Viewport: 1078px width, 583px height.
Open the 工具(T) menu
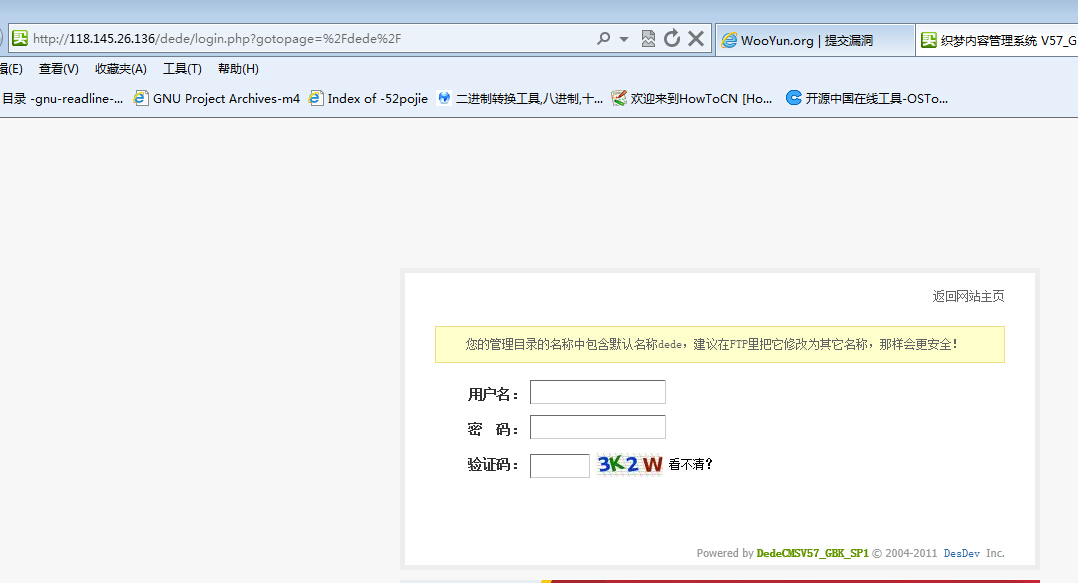[x=182, y=69]
